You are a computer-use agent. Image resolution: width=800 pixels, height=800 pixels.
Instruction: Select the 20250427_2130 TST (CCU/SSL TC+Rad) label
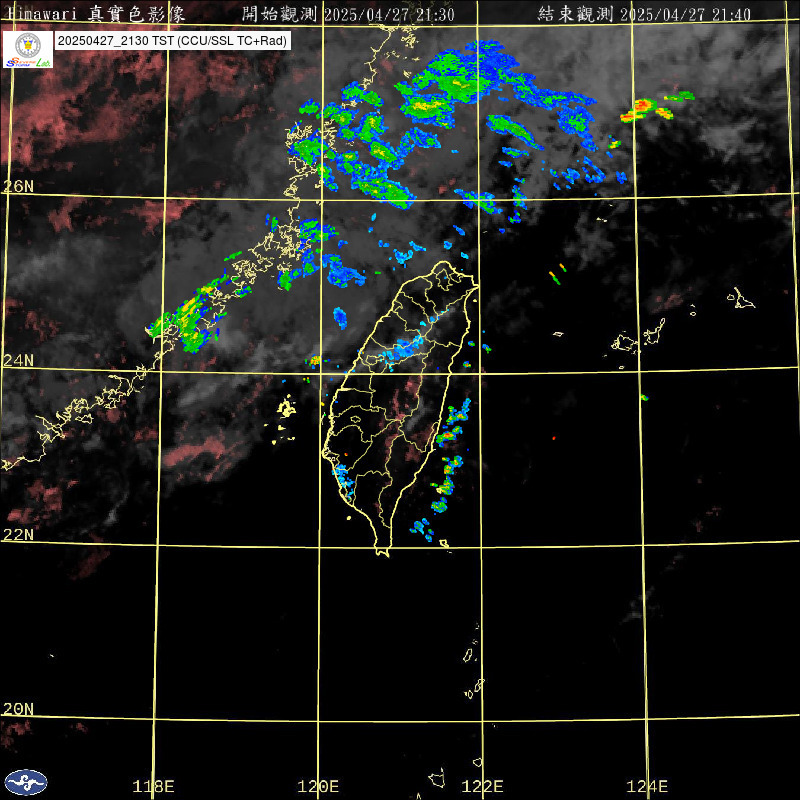(172, 41)
